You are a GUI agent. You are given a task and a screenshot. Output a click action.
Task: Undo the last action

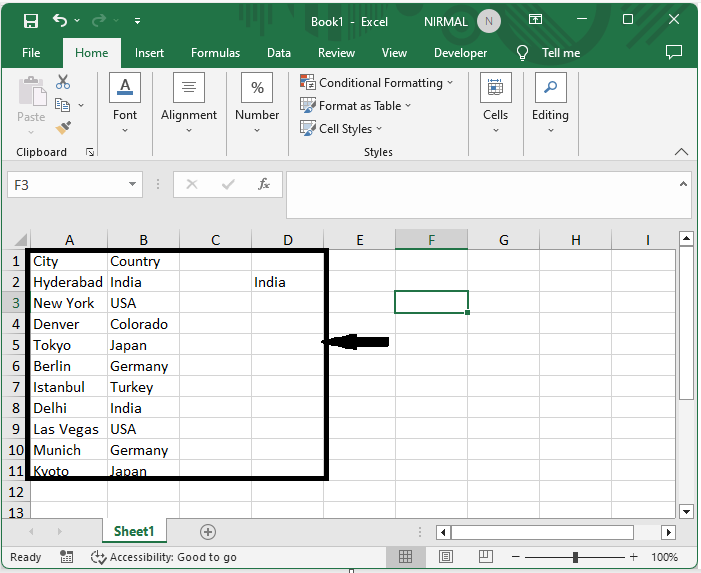(x=60, y=20)
